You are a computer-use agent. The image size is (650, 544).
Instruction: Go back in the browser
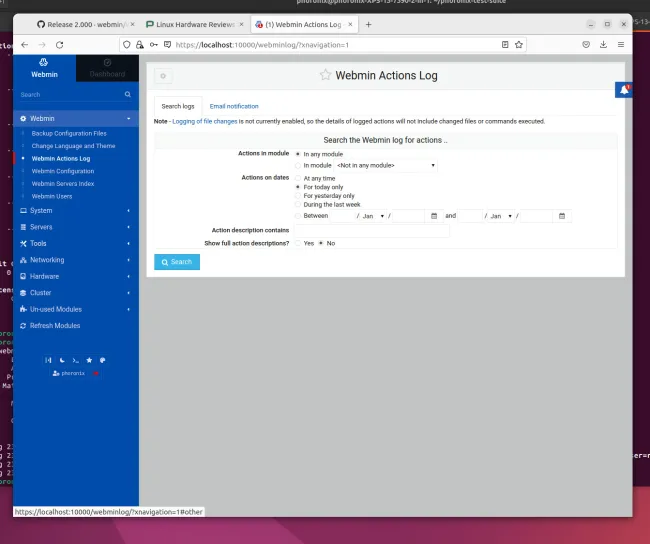pos(24,45)
